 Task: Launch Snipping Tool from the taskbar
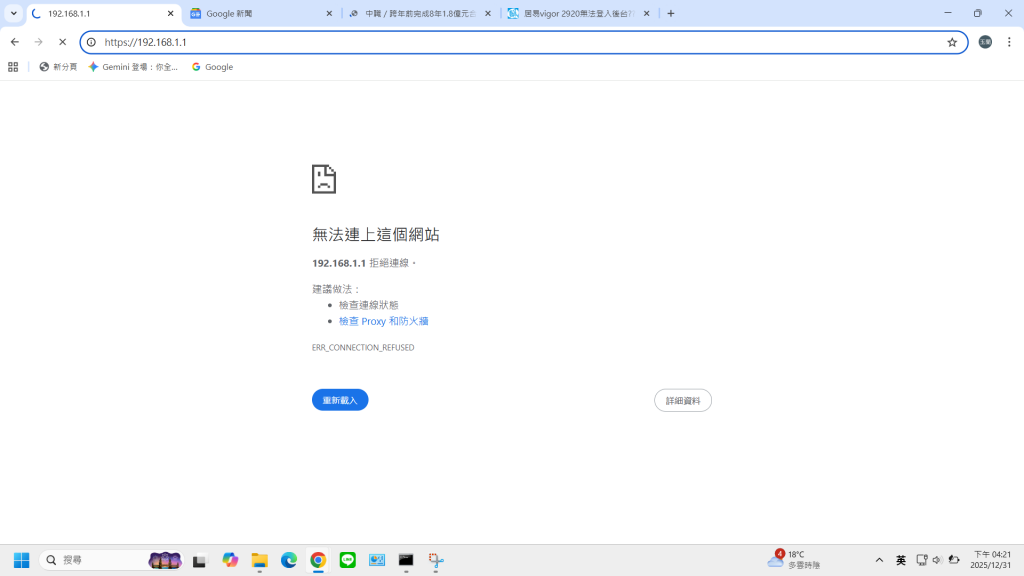435,560
